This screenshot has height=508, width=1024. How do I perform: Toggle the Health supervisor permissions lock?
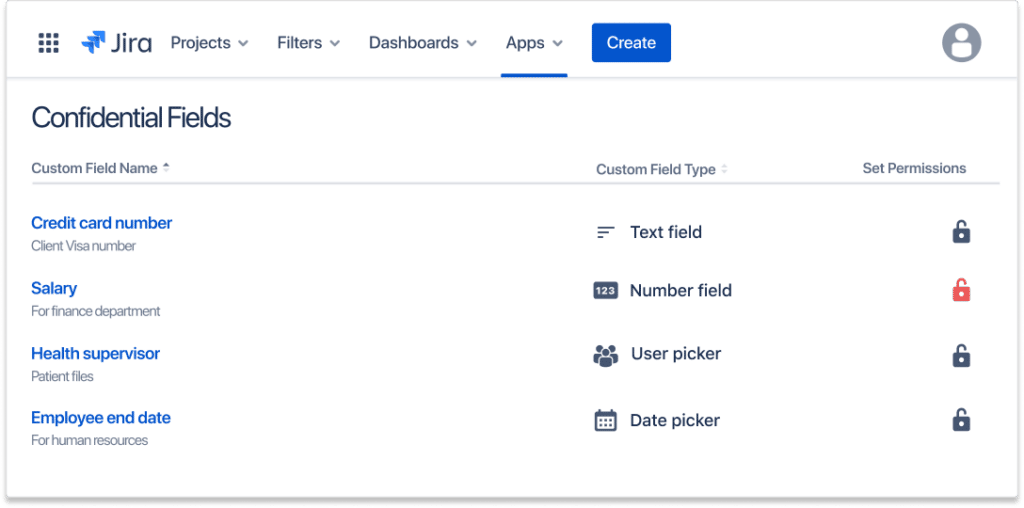click(x=961, y=355)
